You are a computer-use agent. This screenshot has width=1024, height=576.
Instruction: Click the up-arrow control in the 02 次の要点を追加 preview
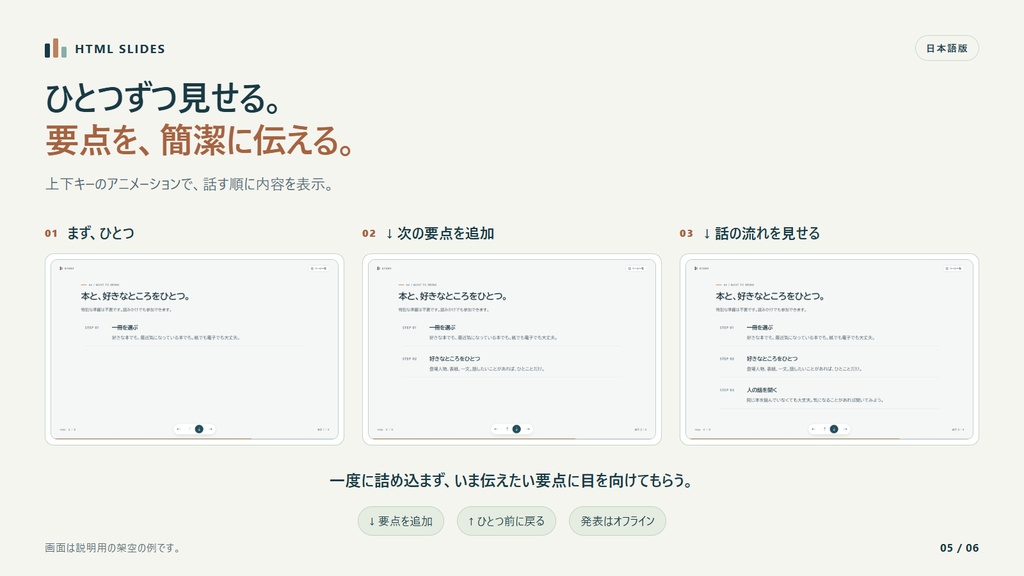coord(507,429)
